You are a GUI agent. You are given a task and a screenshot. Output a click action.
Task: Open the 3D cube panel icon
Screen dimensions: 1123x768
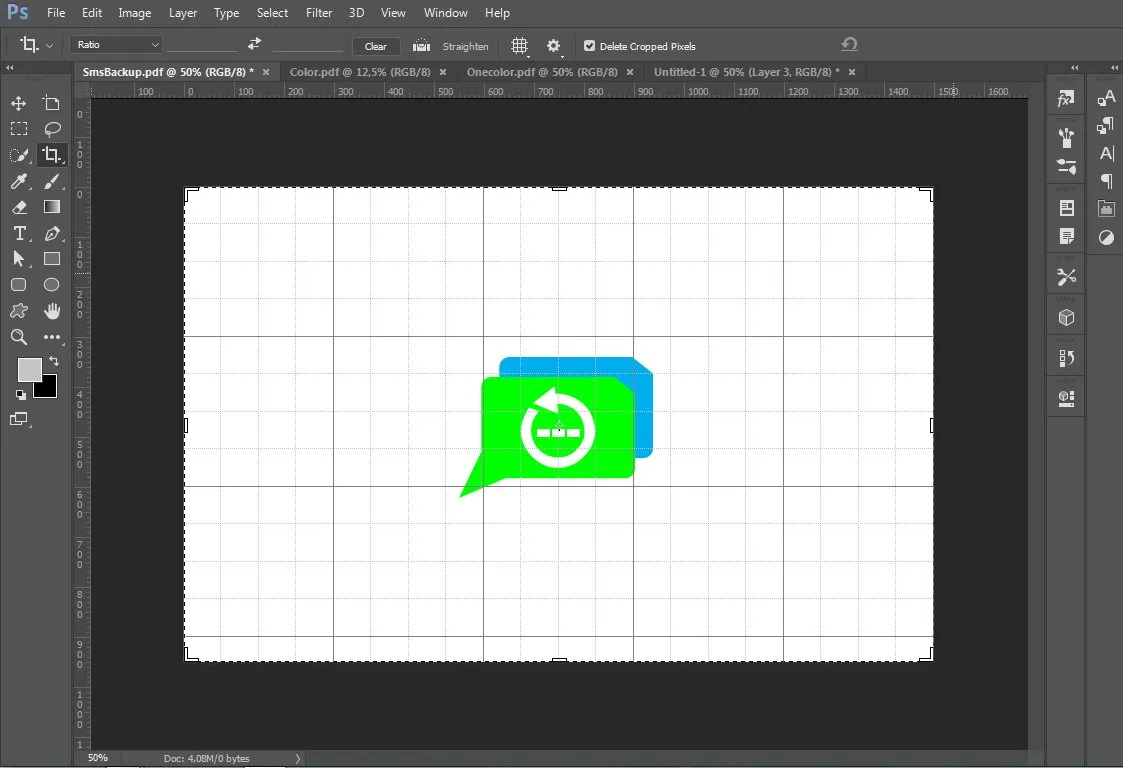pyautogui.click(x=1066, y=317)
